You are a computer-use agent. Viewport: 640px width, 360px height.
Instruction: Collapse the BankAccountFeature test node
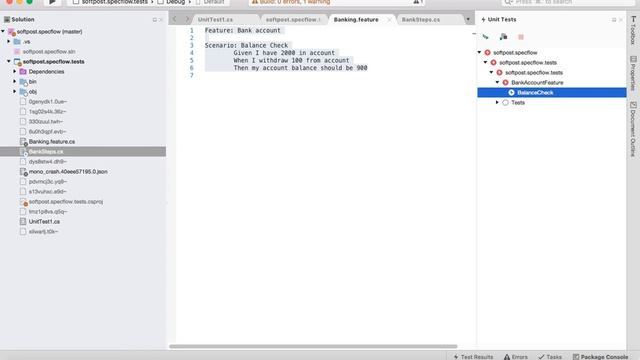498,82
